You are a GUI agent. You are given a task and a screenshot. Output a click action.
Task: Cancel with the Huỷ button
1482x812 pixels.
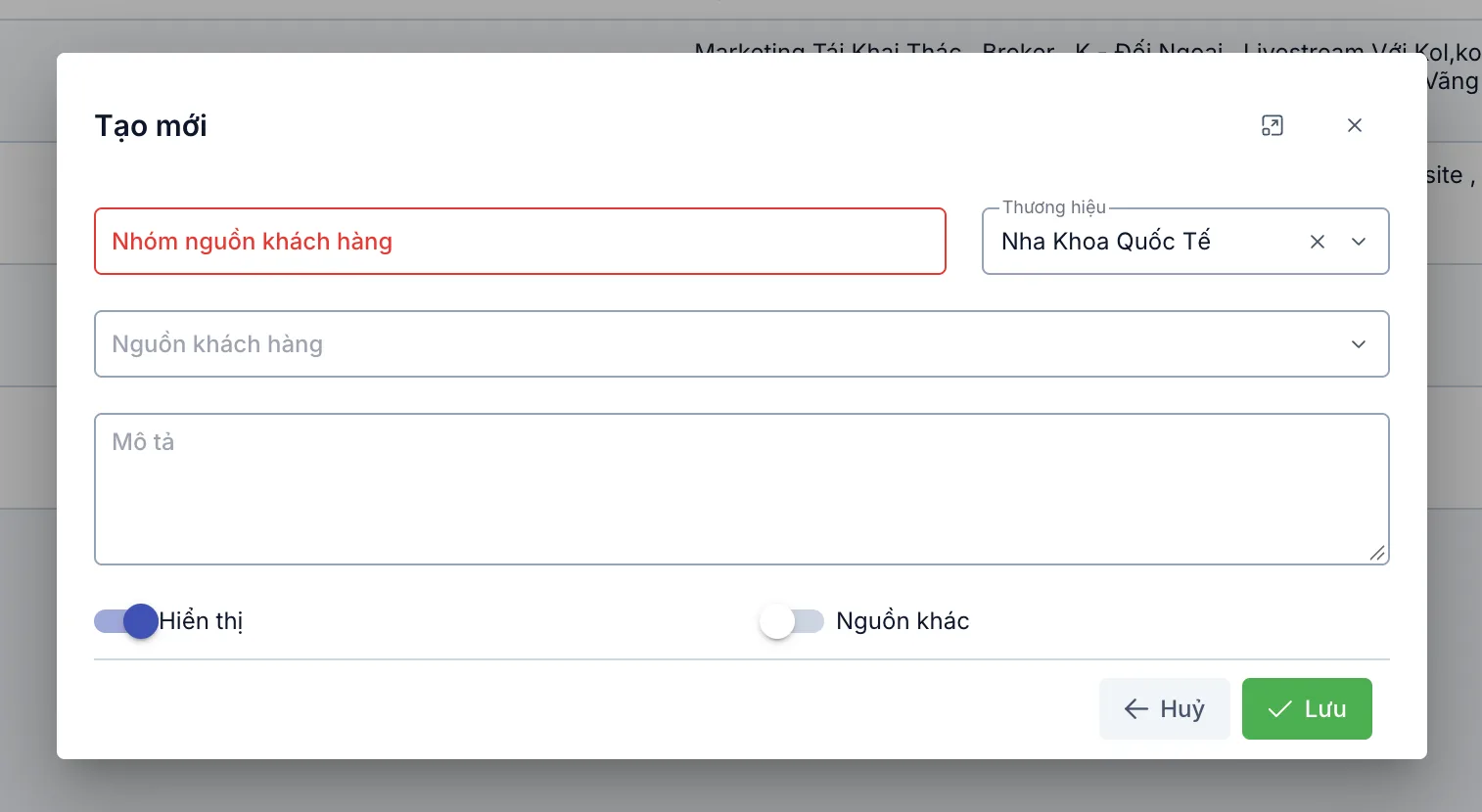click(x=1164, y=709)
